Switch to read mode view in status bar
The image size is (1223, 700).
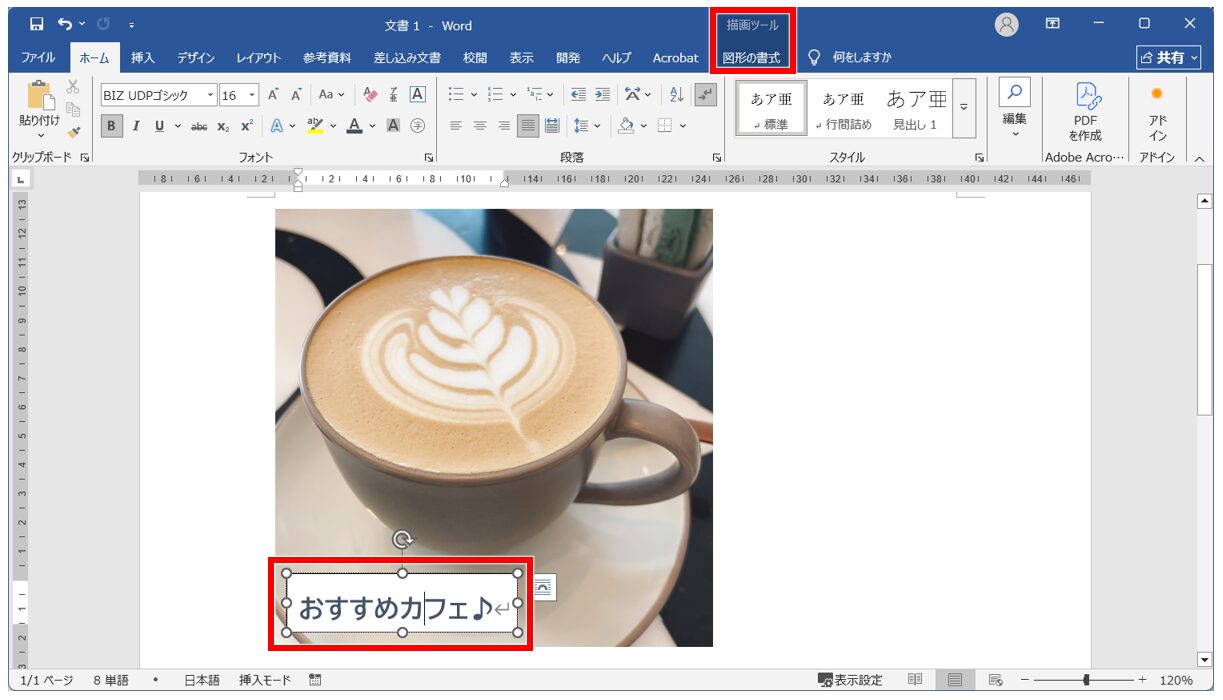coord(915,680)
